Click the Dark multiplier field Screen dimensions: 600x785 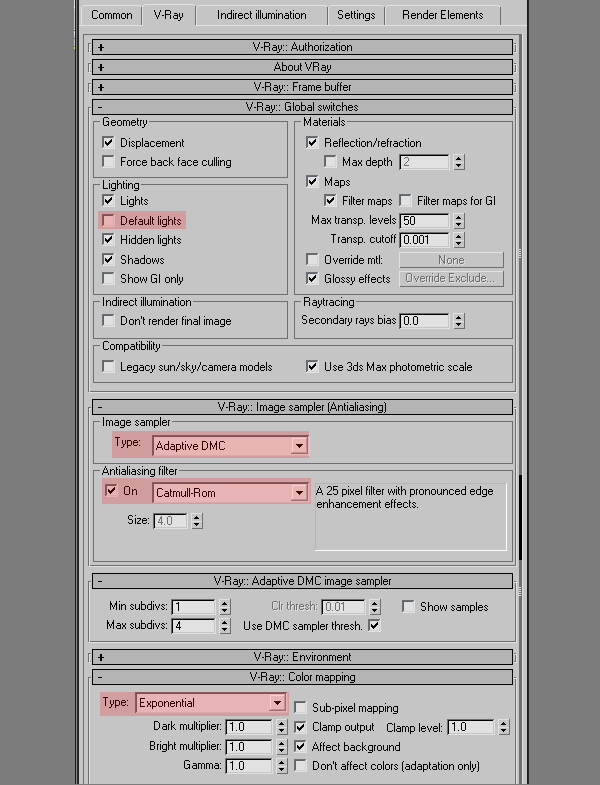[249, 727]
